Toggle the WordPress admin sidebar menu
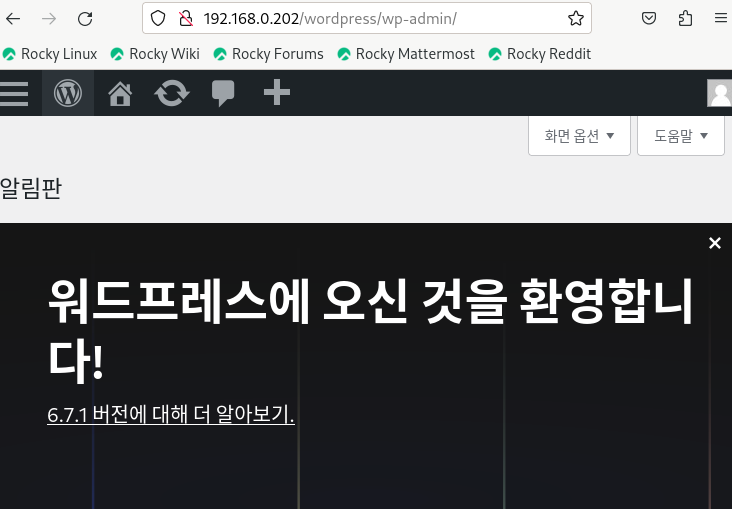 coord(14,93)
